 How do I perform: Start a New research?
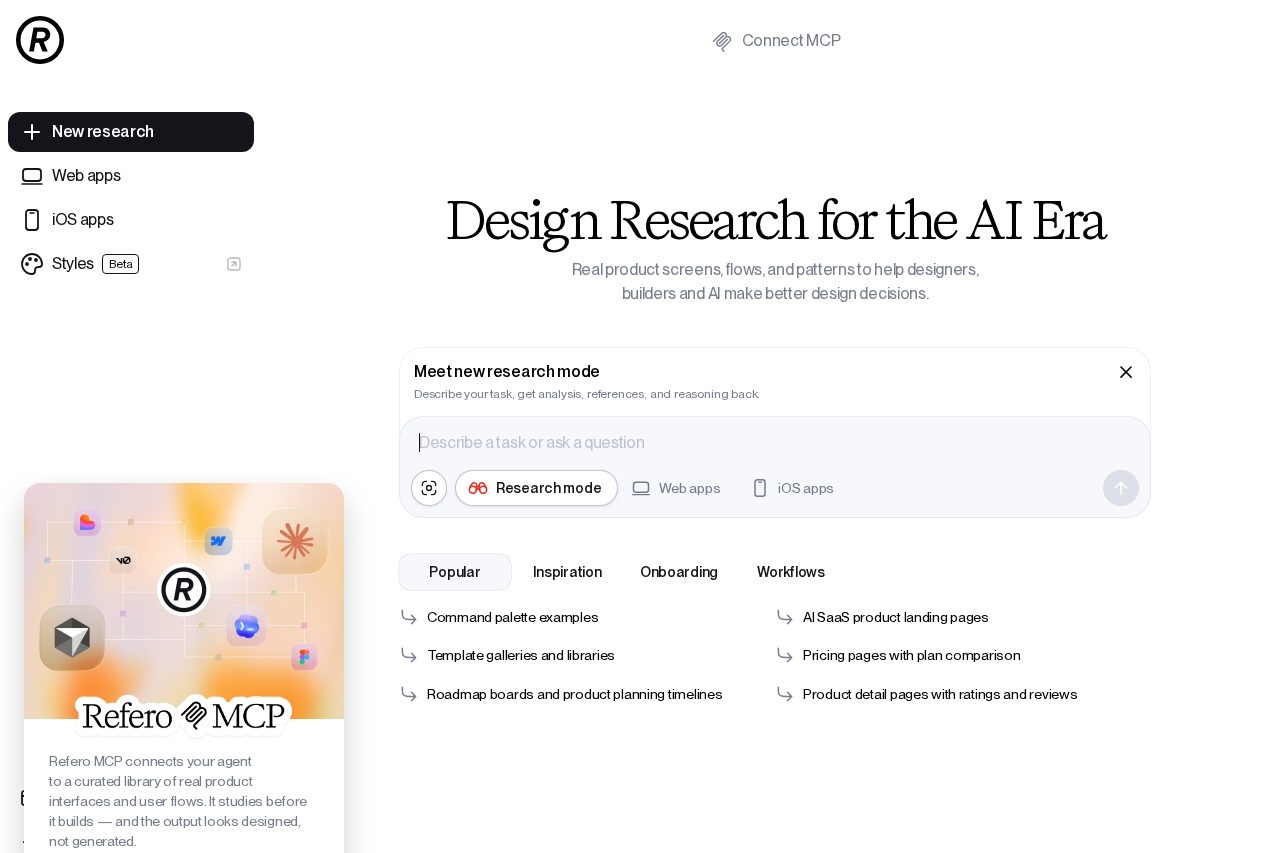(x=131, y=132)
